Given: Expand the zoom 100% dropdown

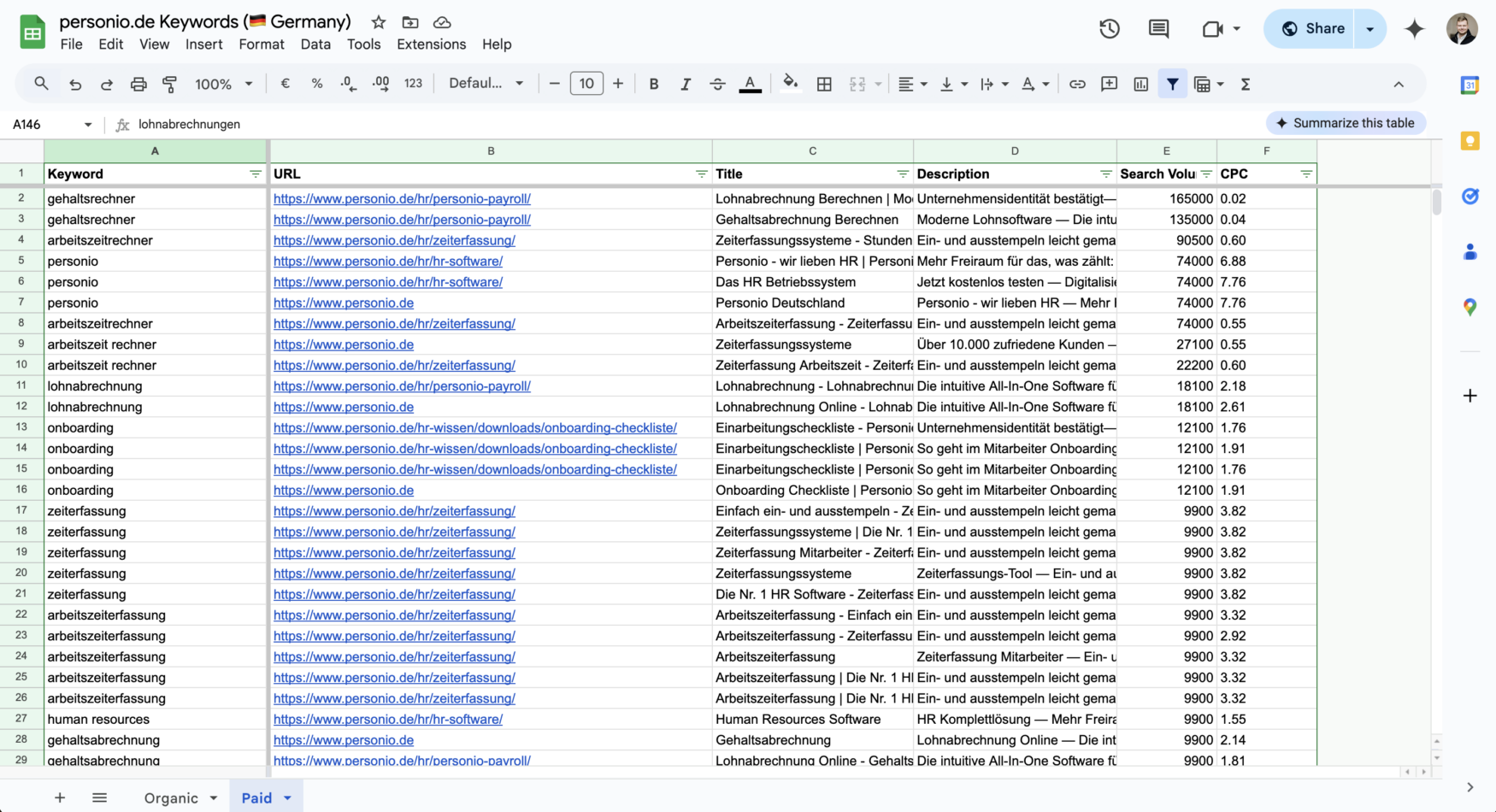Looking at the screenshot, I should point(223,84).
